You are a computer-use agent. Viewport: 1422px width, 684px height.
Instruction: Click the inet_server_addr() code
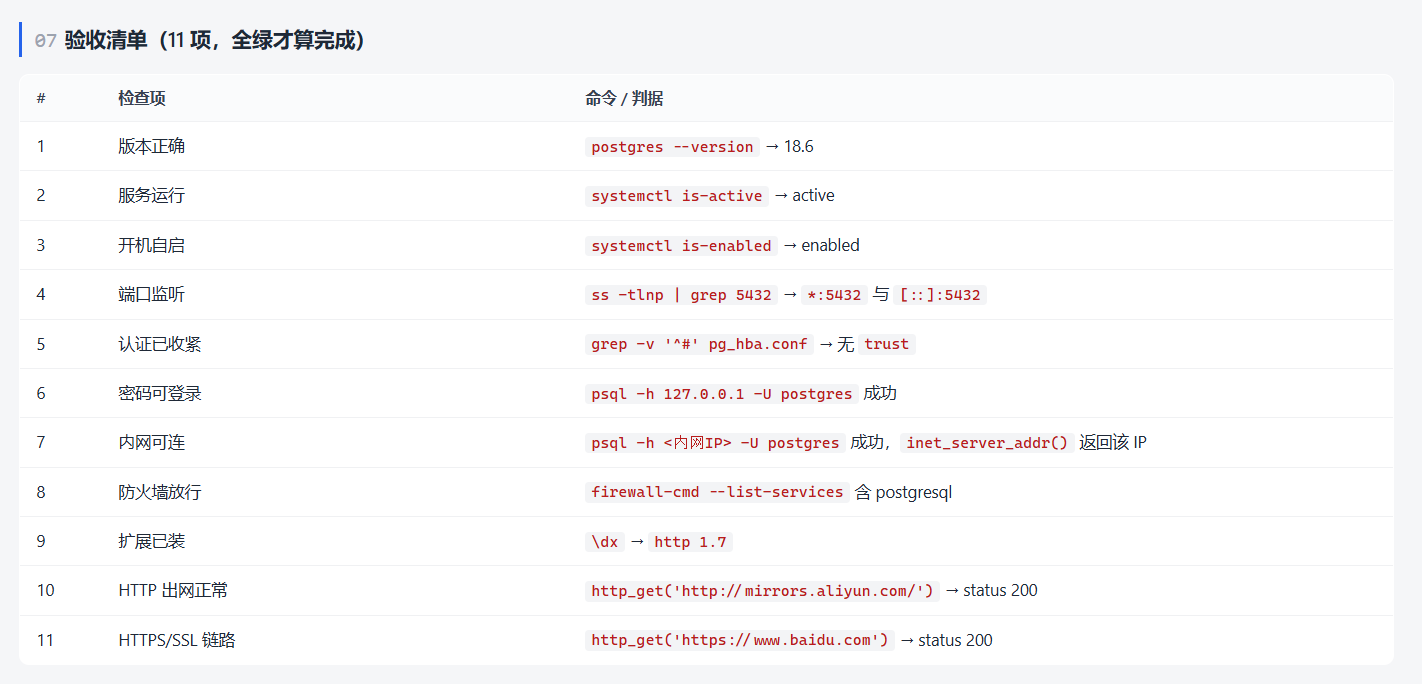[x=987, y=443]
